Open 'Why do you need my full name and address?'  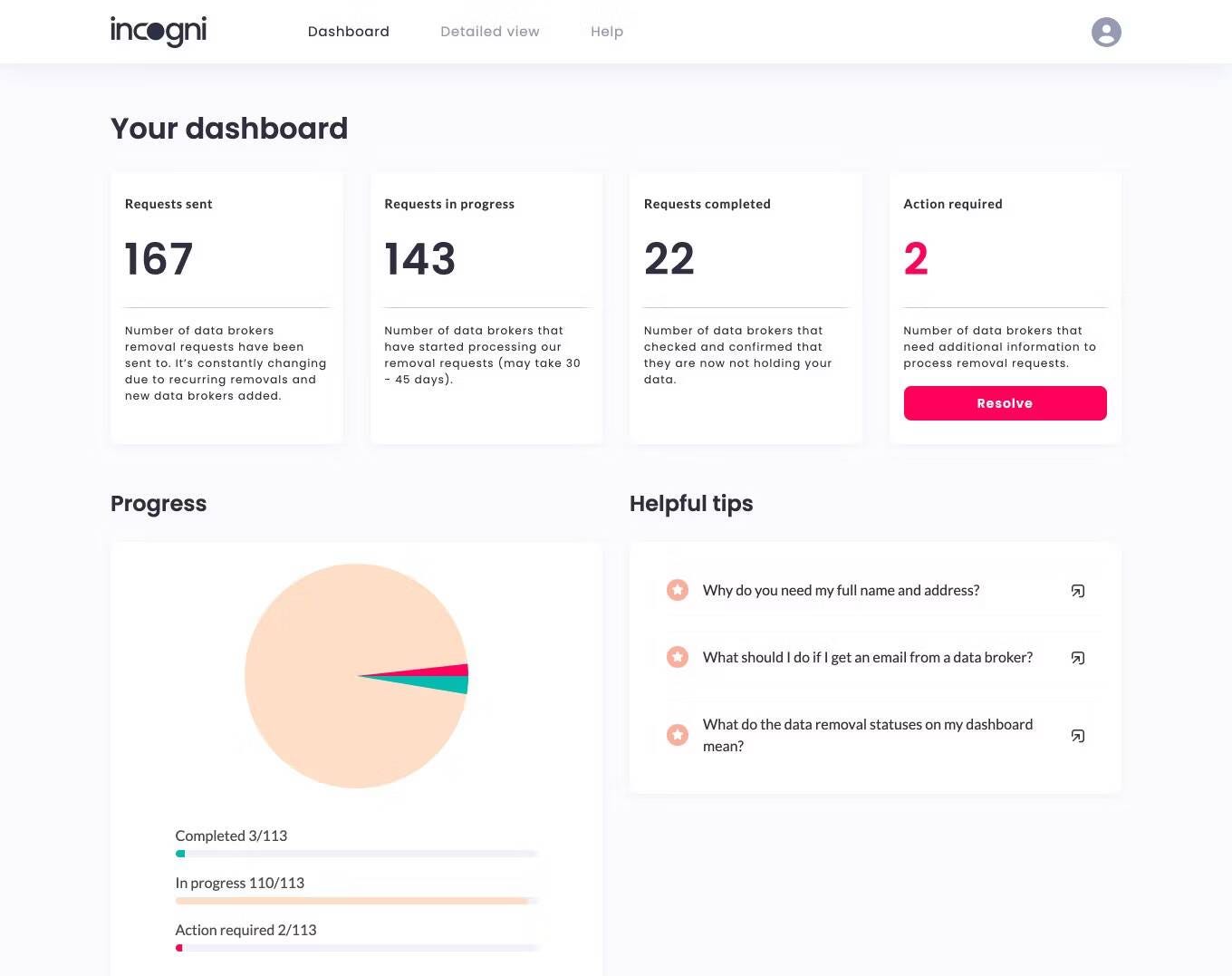(842, 590)
